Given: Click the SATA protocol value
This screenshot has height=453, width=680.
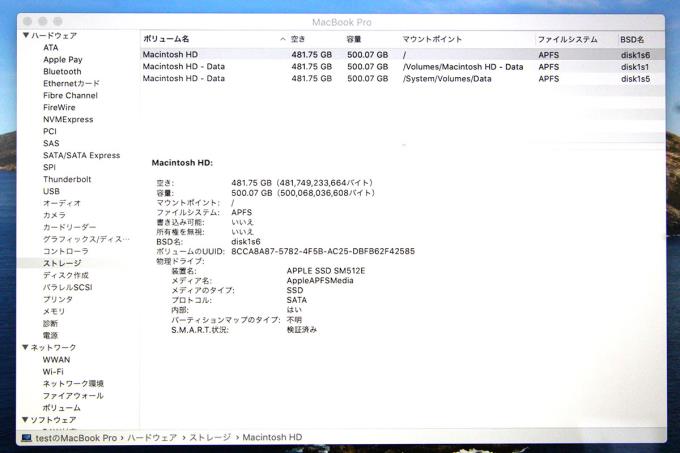Looking at the screenshot, I should [297, 300].
